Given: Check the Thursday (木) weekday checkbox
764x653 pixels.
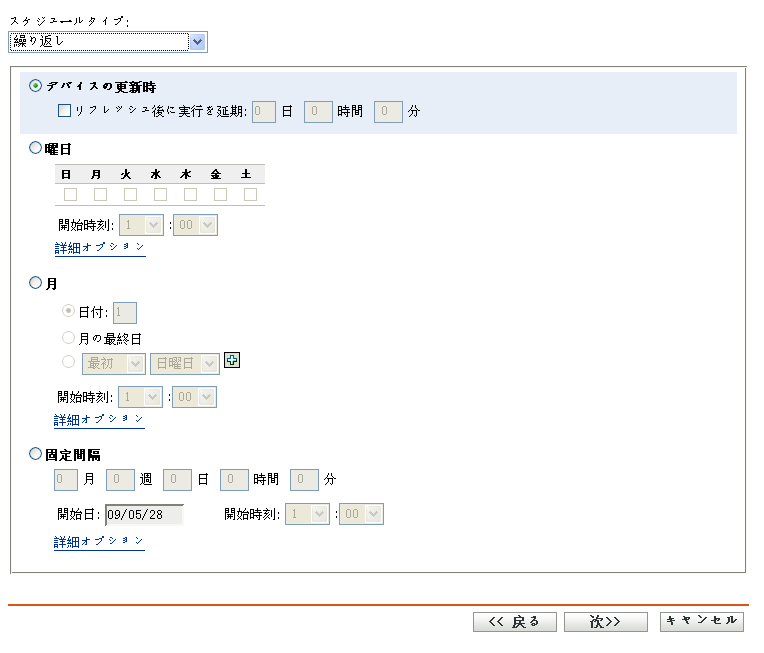Looking at the screenshot, I should point(190,194).
